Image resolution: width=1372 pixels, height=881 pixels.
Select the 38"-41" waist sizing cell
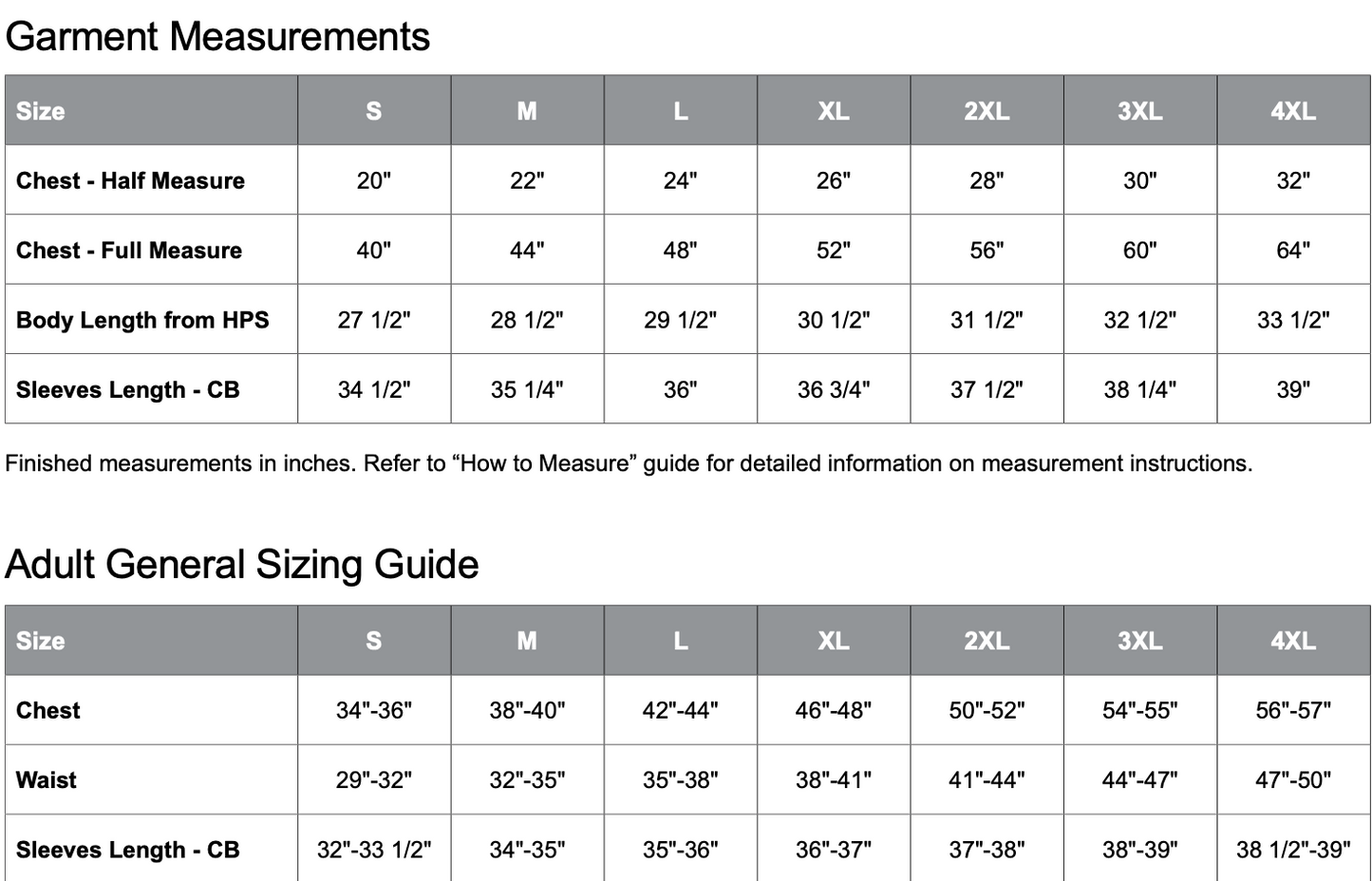pyautogui.click(x=833, y=780)
